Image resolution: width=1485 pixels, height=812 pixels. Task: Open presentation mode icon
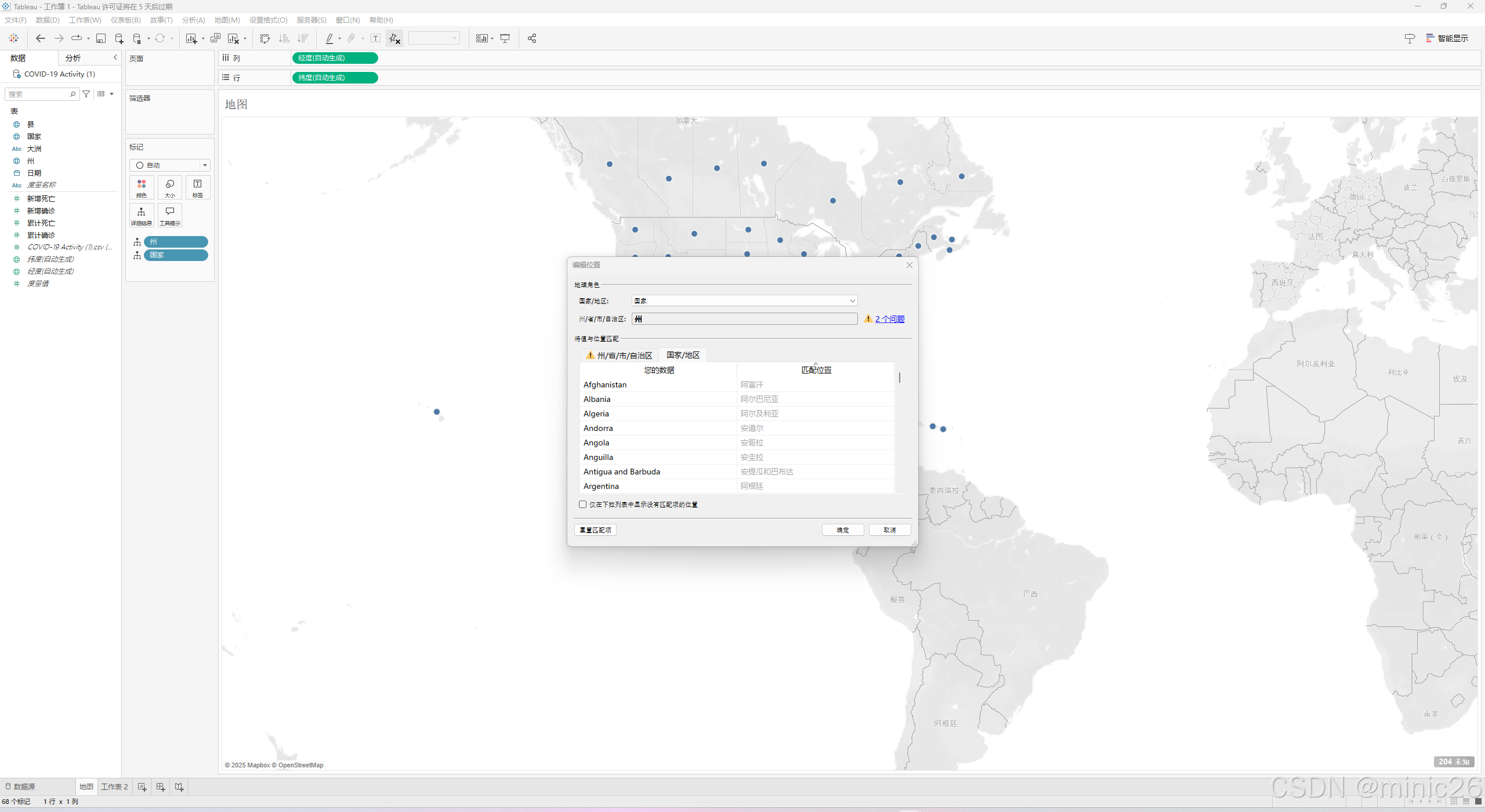coord(505,38)
